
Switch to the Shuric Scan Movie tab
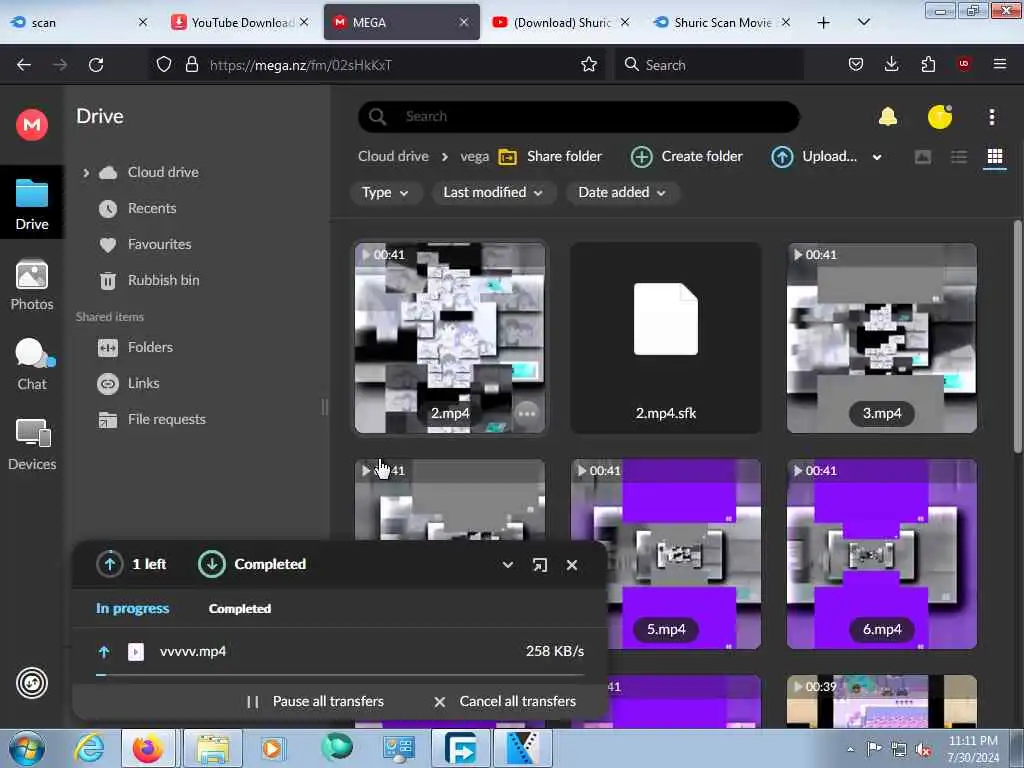point(722,22)
